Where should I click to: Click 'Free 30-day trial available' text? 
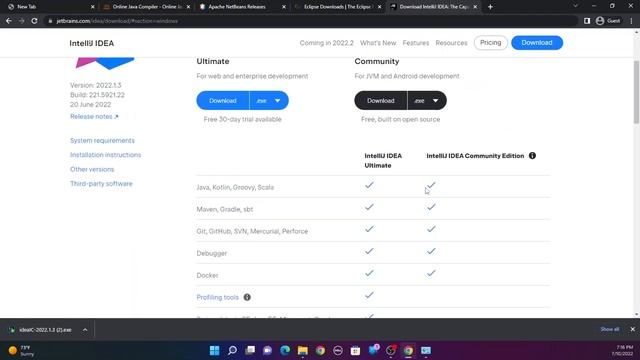(x=242, y=119)
